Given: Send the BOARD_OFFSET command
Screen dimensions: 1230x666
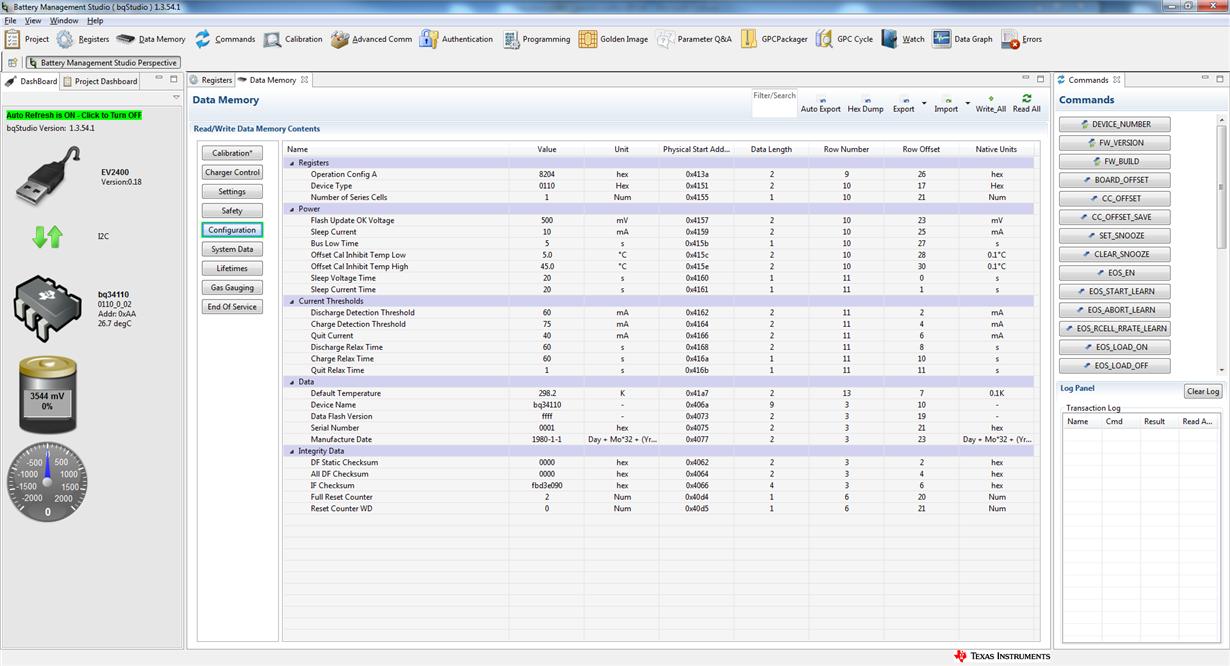Looking at the screenshot, I should [x=1115, y=180].
